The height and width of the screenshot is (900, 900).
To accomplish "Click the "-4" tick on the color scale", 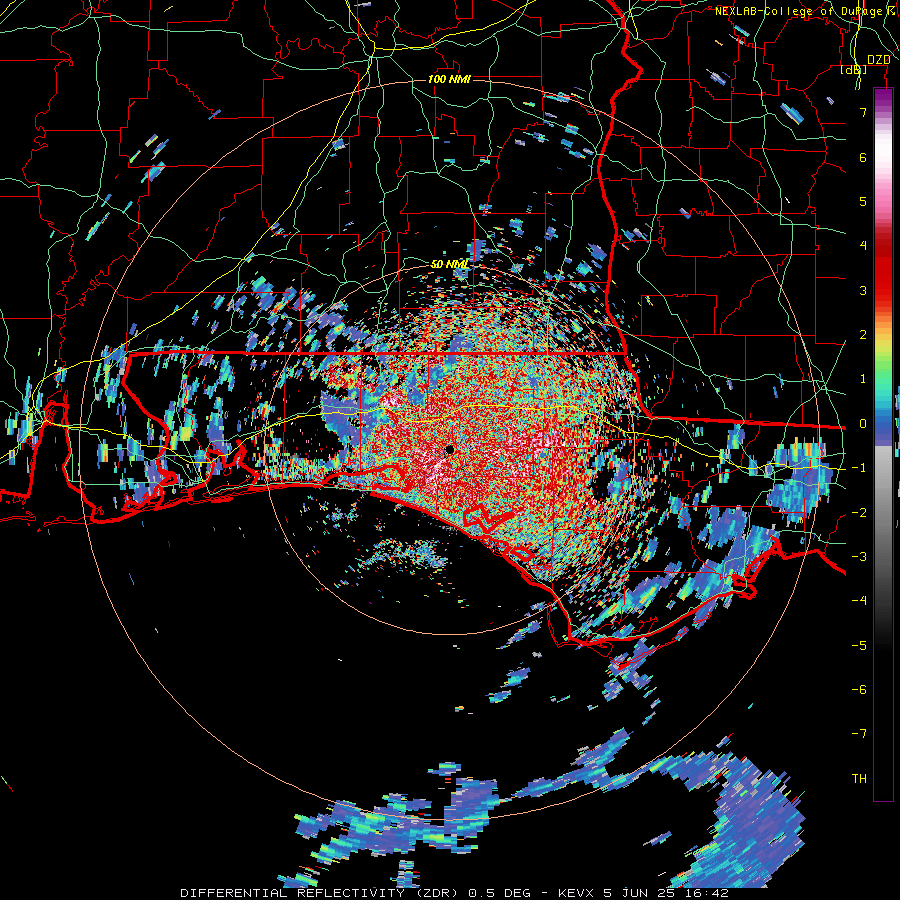I will [859, 601].
